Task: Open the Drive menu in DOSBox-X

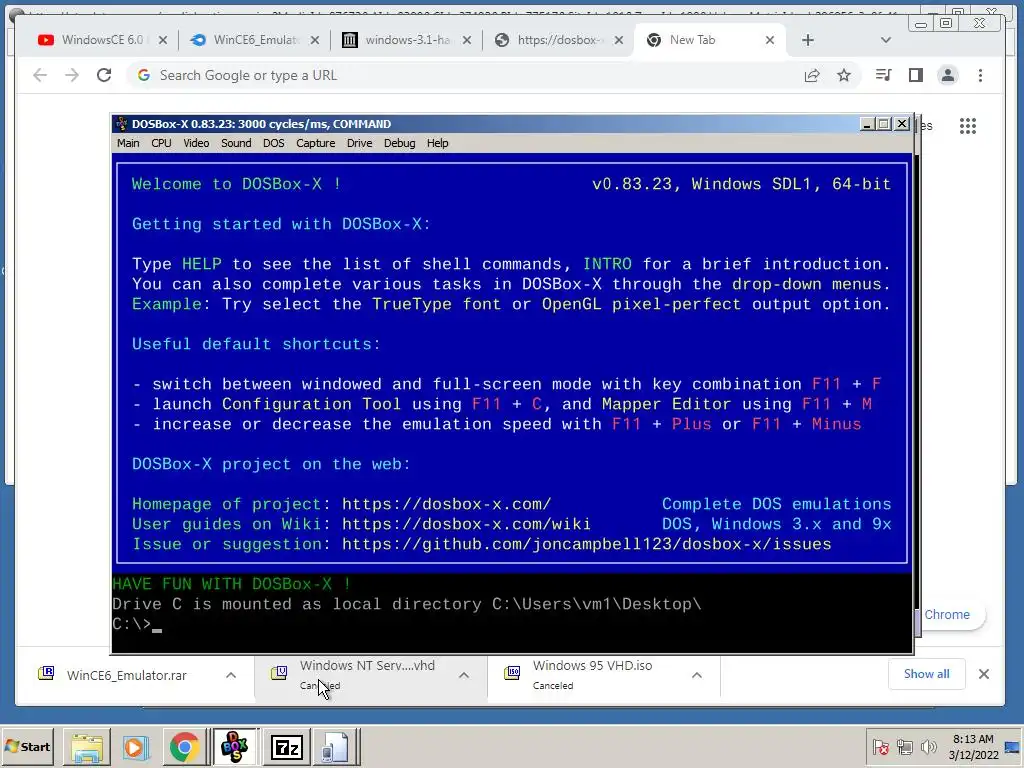Action: pyautogui.click(x=359, y=143)
